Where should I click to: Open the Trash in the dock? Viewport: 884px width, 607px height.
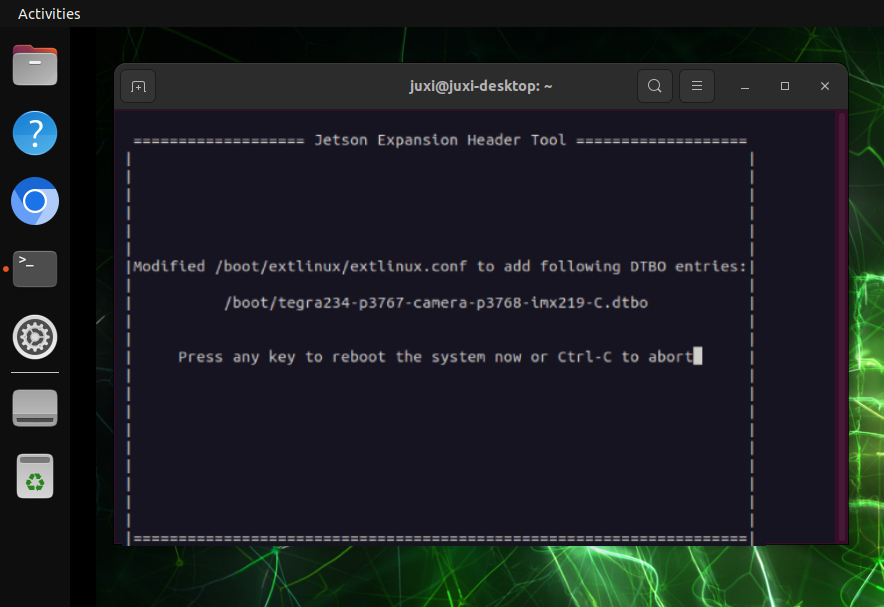pyautogui.click(x=35, y=476)
